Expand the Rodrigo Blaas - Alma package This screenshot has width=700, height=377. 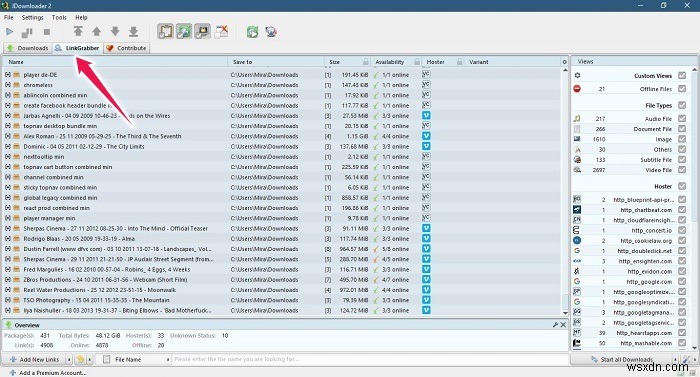(x=8, y=239)
